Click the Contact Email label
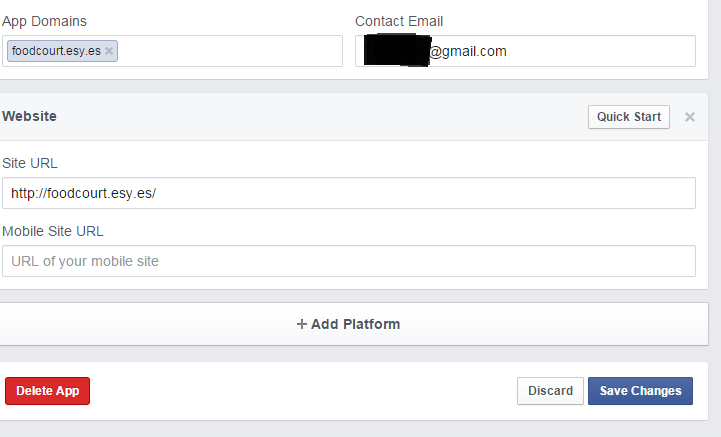 click(399, 21)
